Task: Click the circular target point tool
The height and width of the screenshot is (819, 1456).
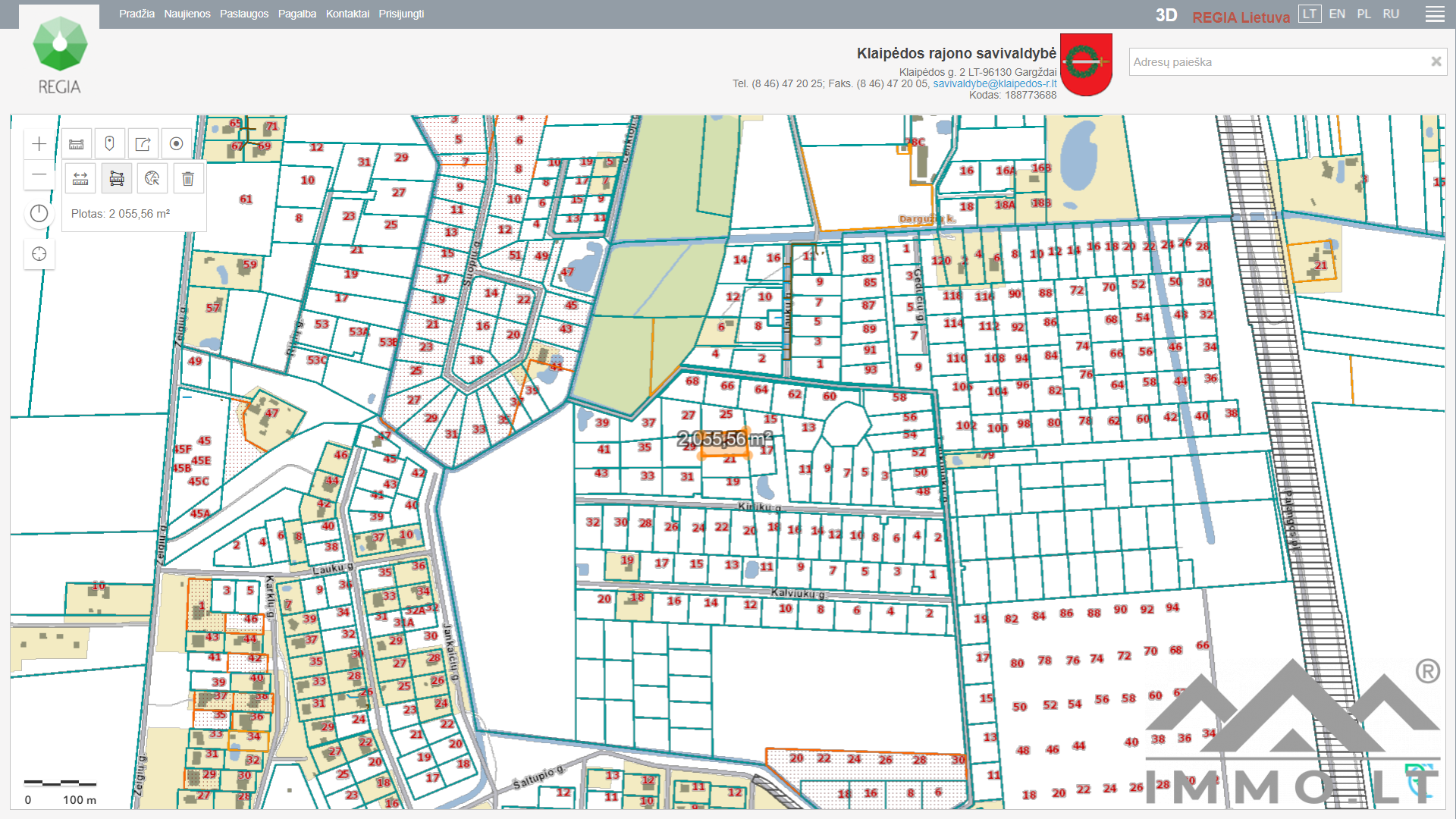Action: 176,144
